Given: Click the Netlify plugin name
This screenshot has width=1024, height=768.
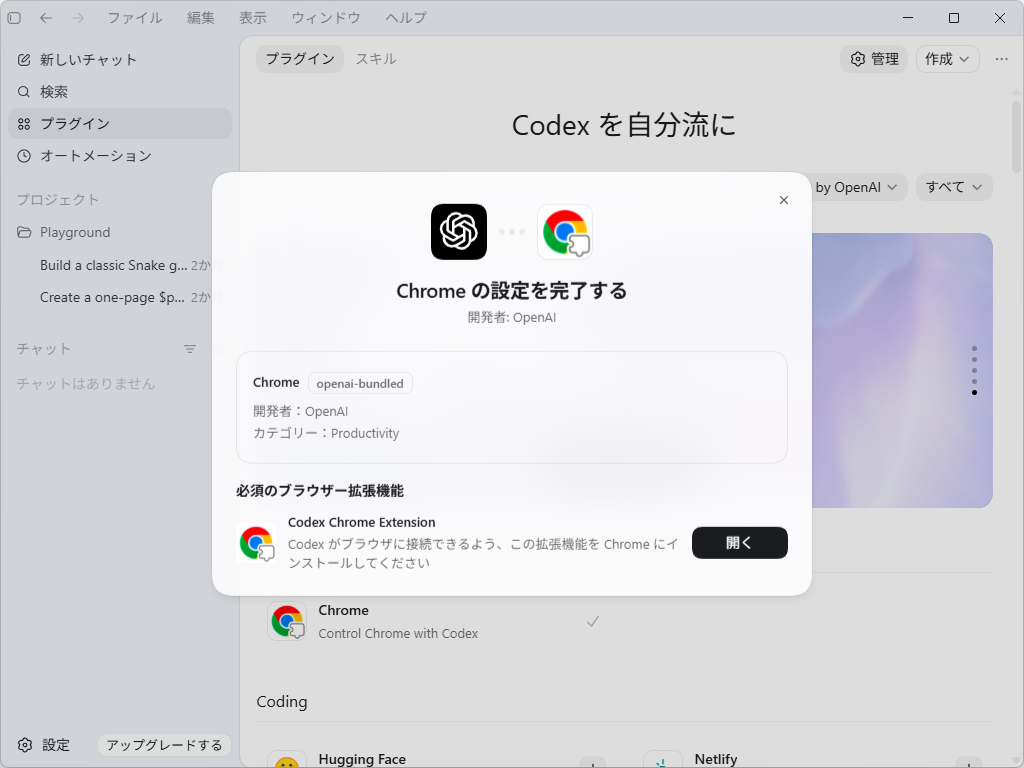Looking at the screenshot, I should click(x=716, y=759).
